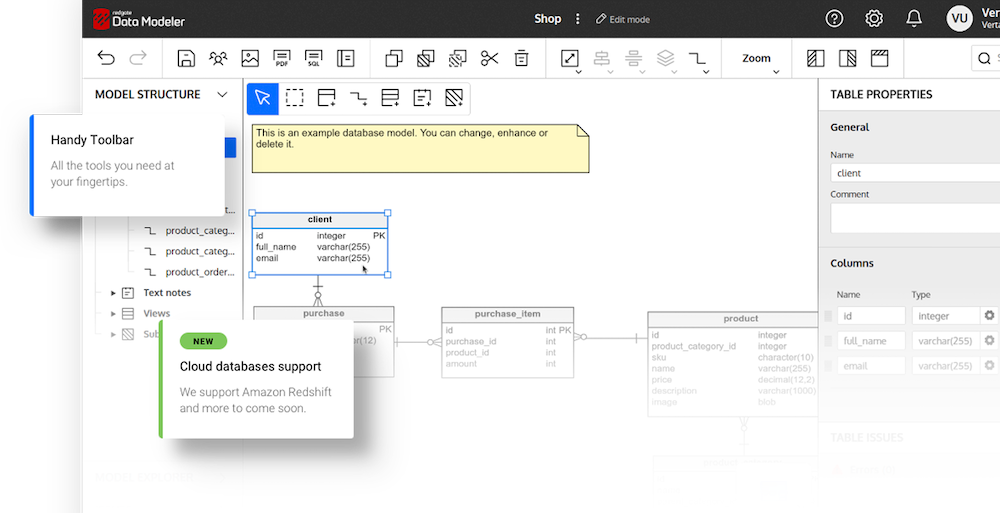The image size is (1000, 513).
Task: Delete selected item with the trash icon
Action: [x=521, y=58]
